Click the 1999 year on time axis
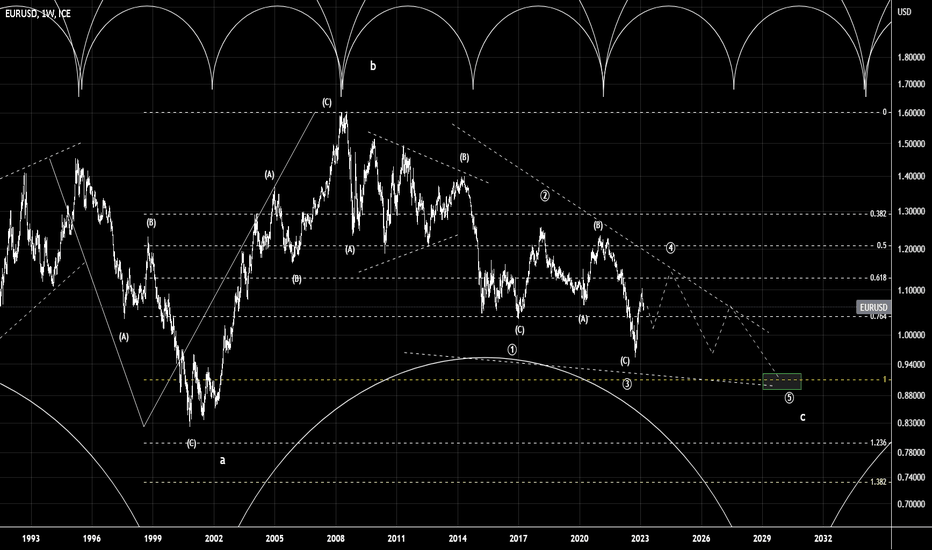 [153, 539]
